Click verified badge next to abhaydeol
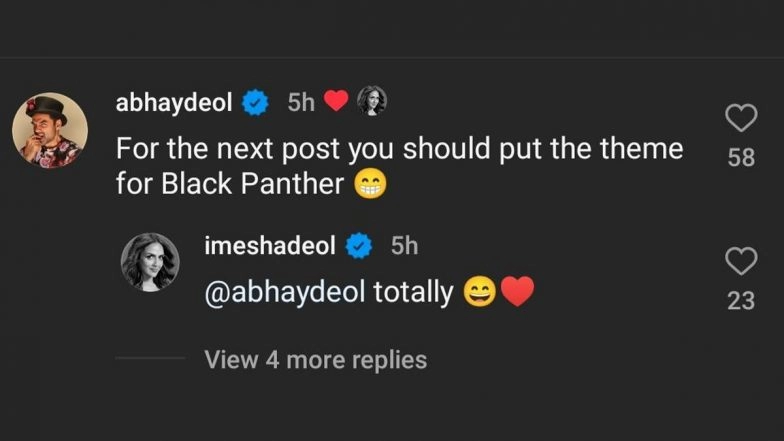Image resolution: width=784 pixels, height=441 pixels. [x=257, y=101]
